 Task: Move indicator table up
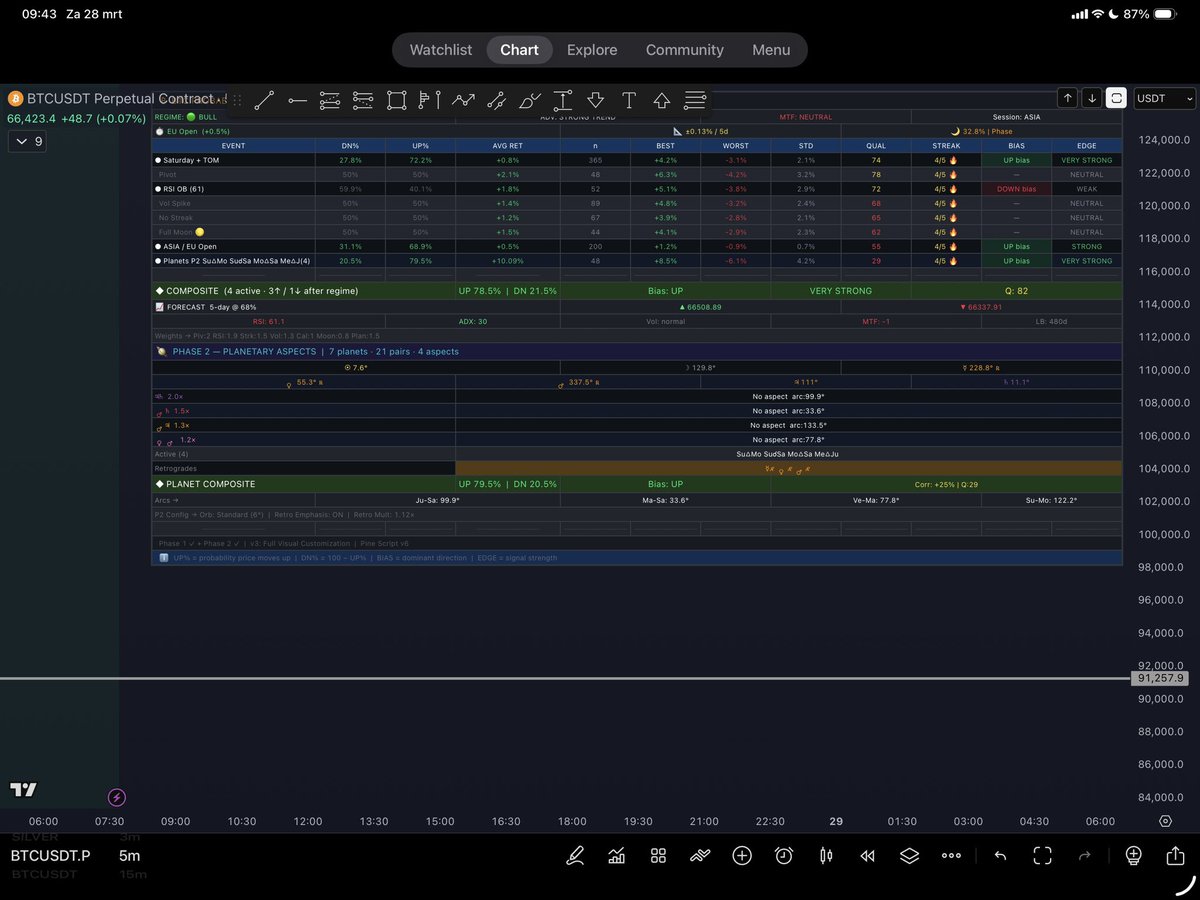coord(1068,98)
